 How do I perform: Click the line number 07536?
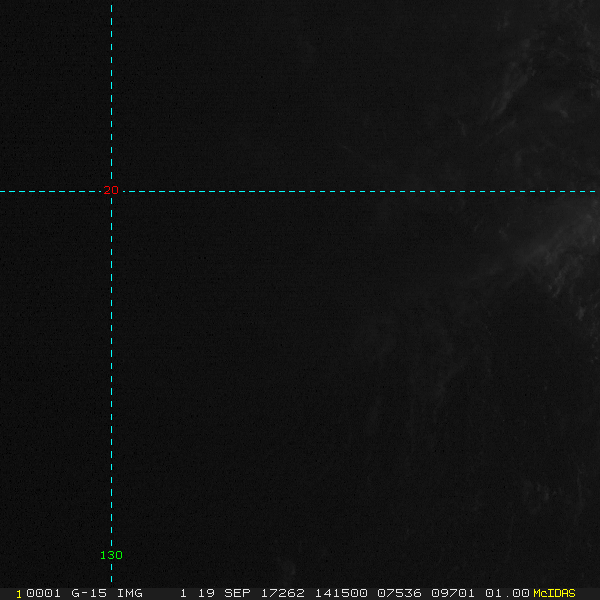coord(399,593)
